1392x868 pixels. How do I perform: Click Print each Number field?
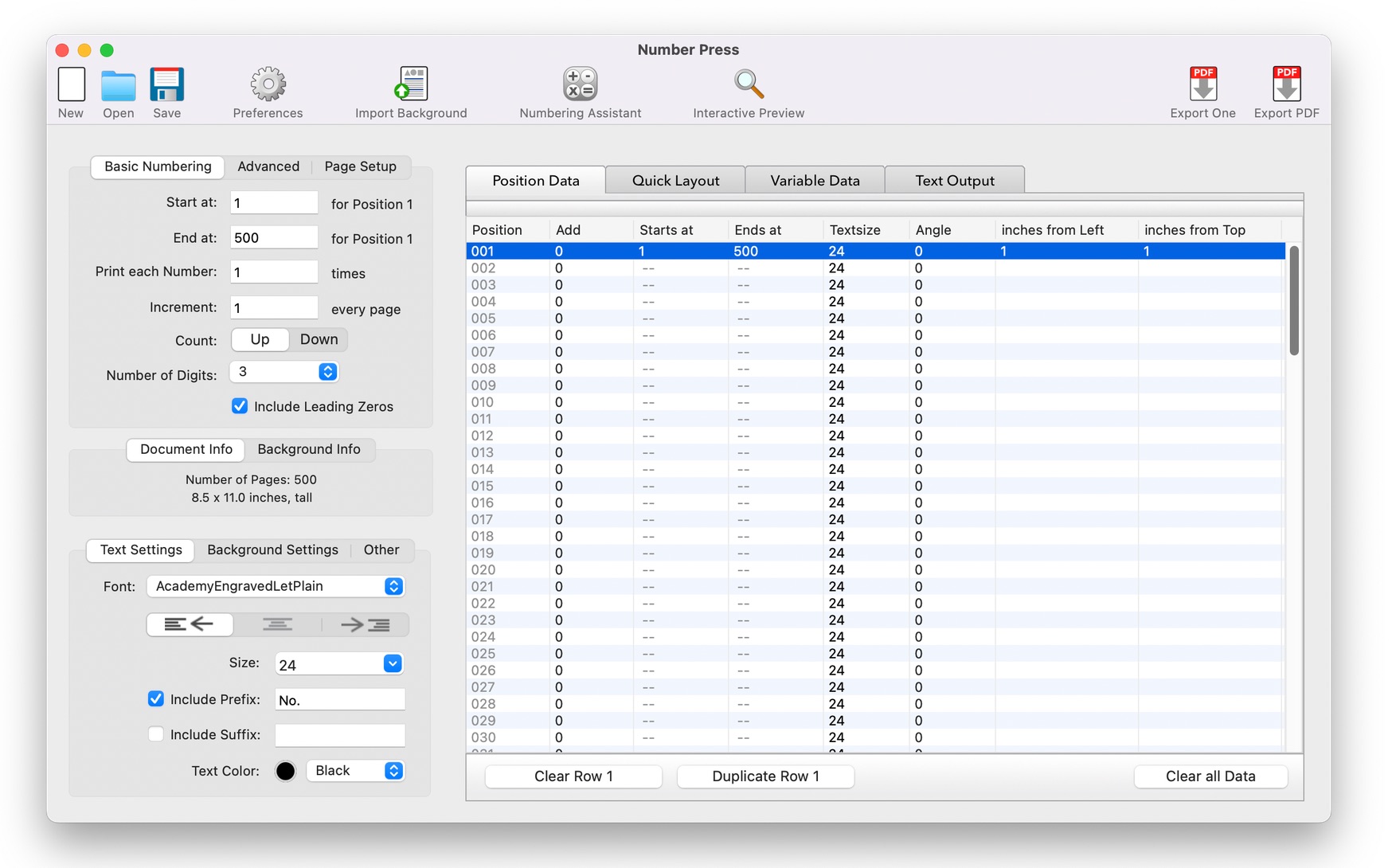point(274,272)
